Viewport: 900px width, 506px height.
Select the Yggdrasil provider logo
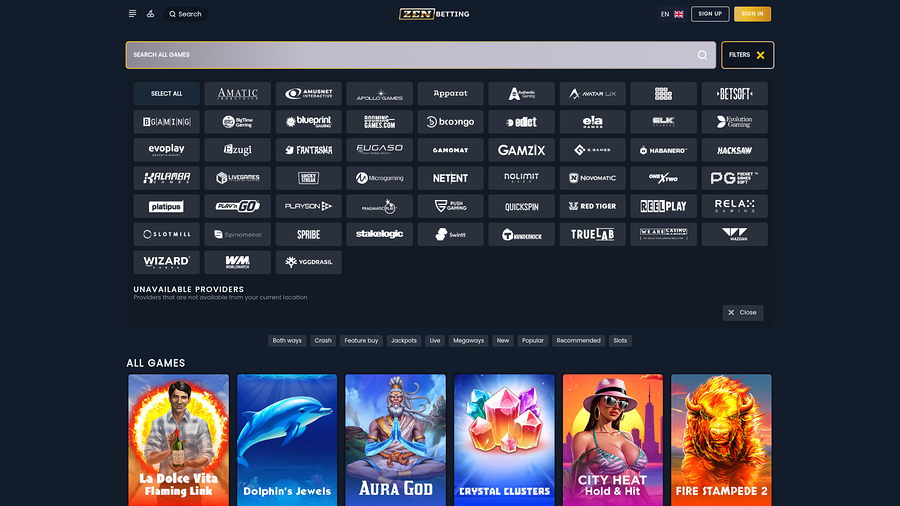click(308, 262)
